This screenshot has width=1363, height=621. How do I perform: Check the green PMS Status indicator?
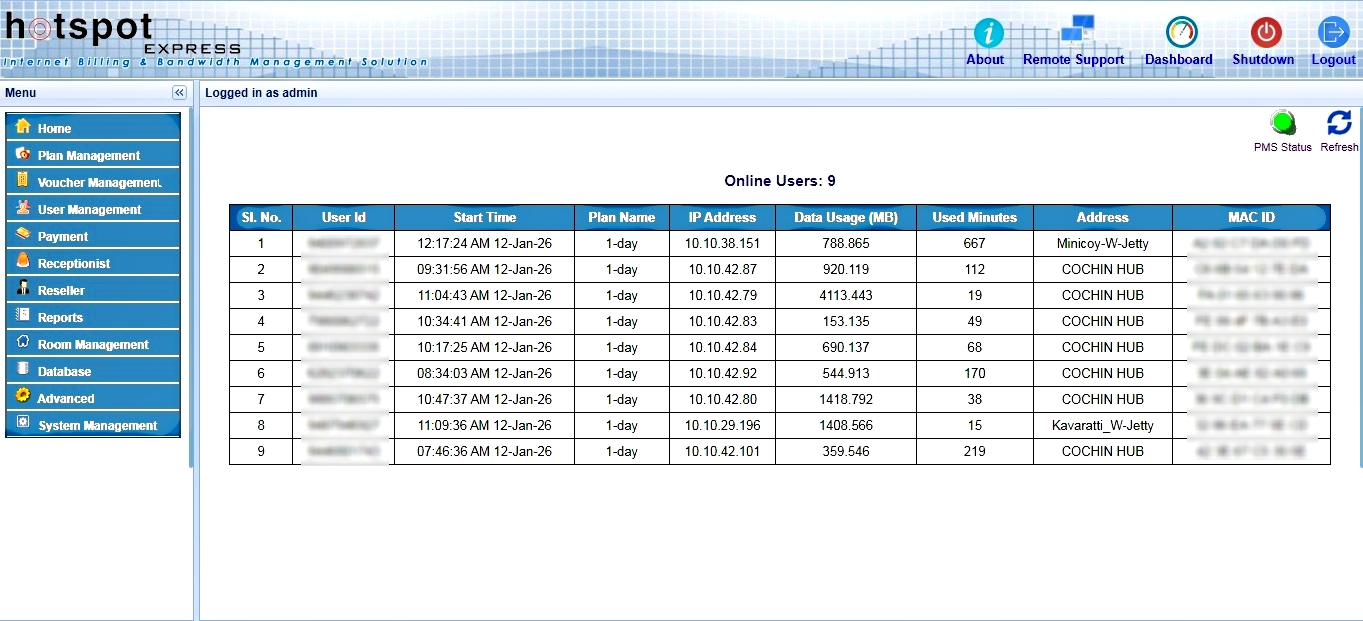click(x=1283, y=124)
